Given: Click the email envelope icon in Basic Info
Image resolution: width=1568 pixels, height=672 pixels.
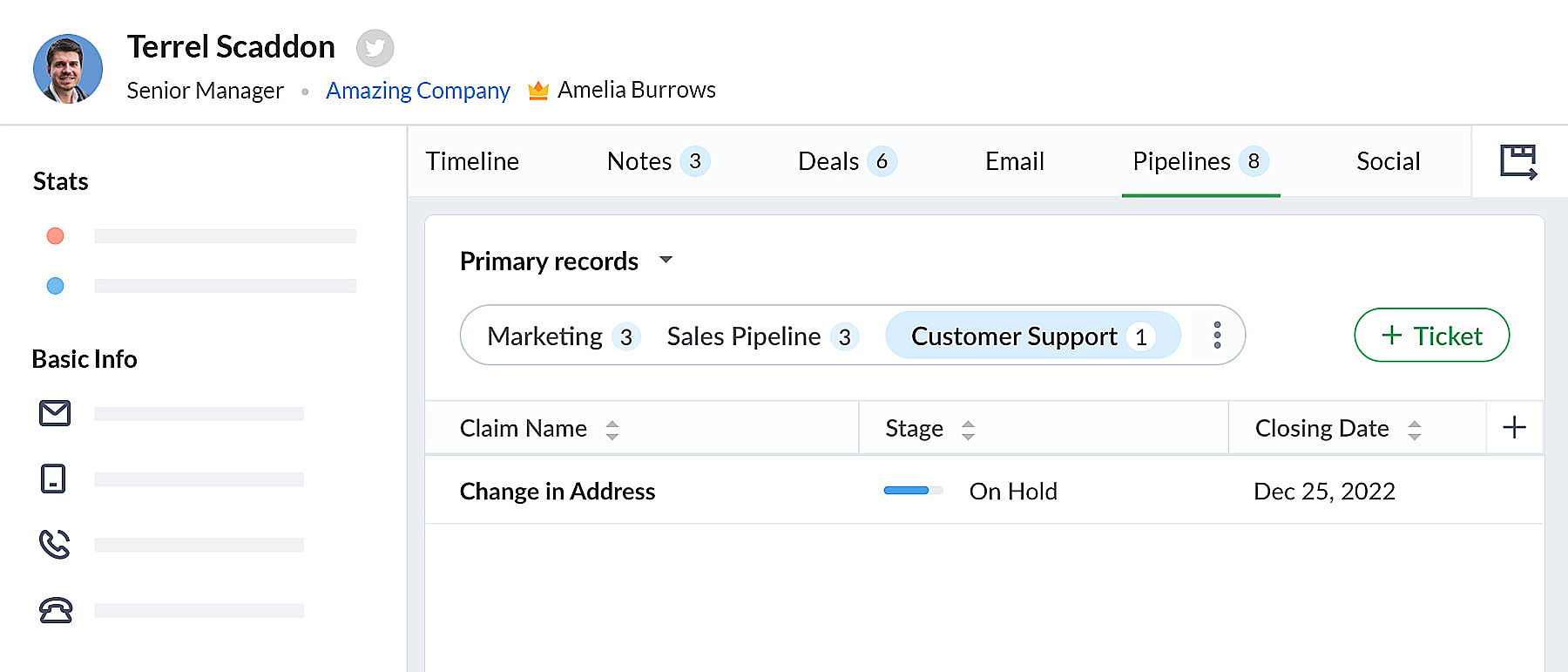Looking at the screenshot, I should click(55, 413).
